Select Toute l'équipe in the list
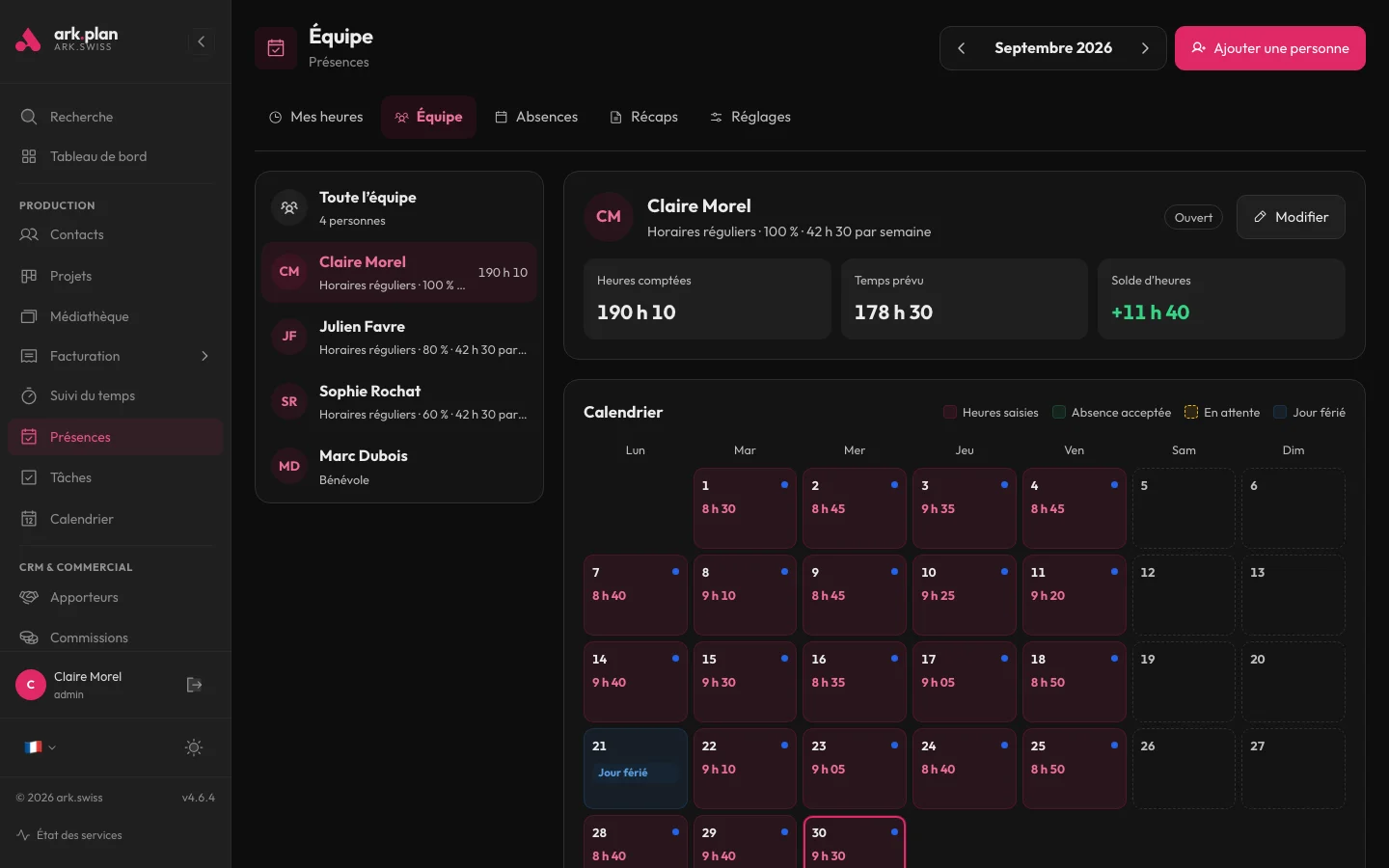This screenshot has width=1389, height=868. [x=399, y=207]
